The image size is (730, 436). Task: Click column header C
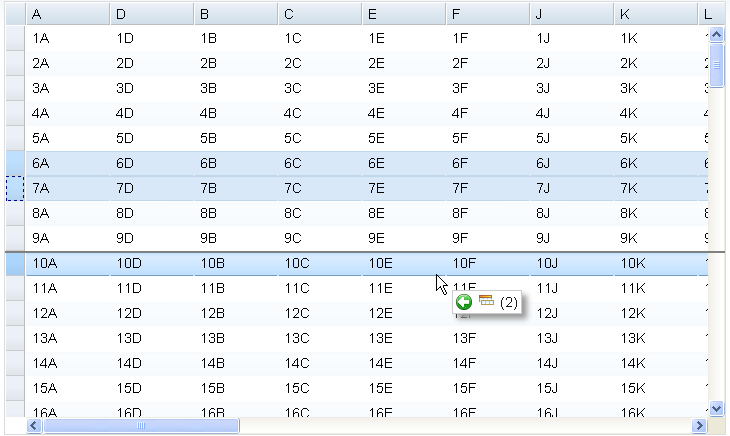point(320,14)
